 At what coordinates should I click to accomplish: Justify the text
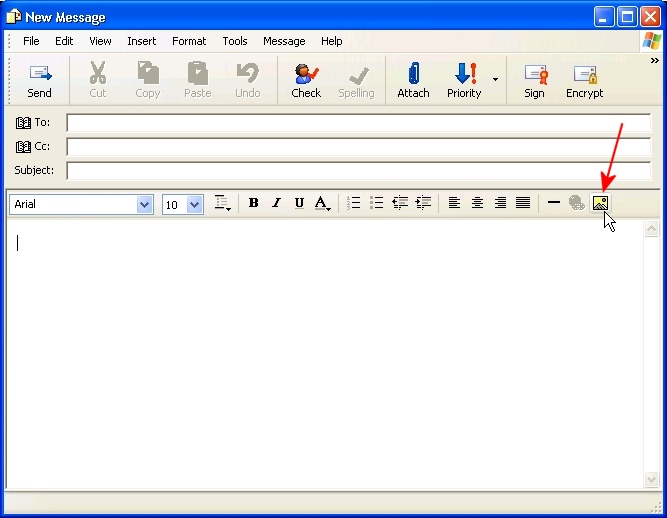point(523,203)
